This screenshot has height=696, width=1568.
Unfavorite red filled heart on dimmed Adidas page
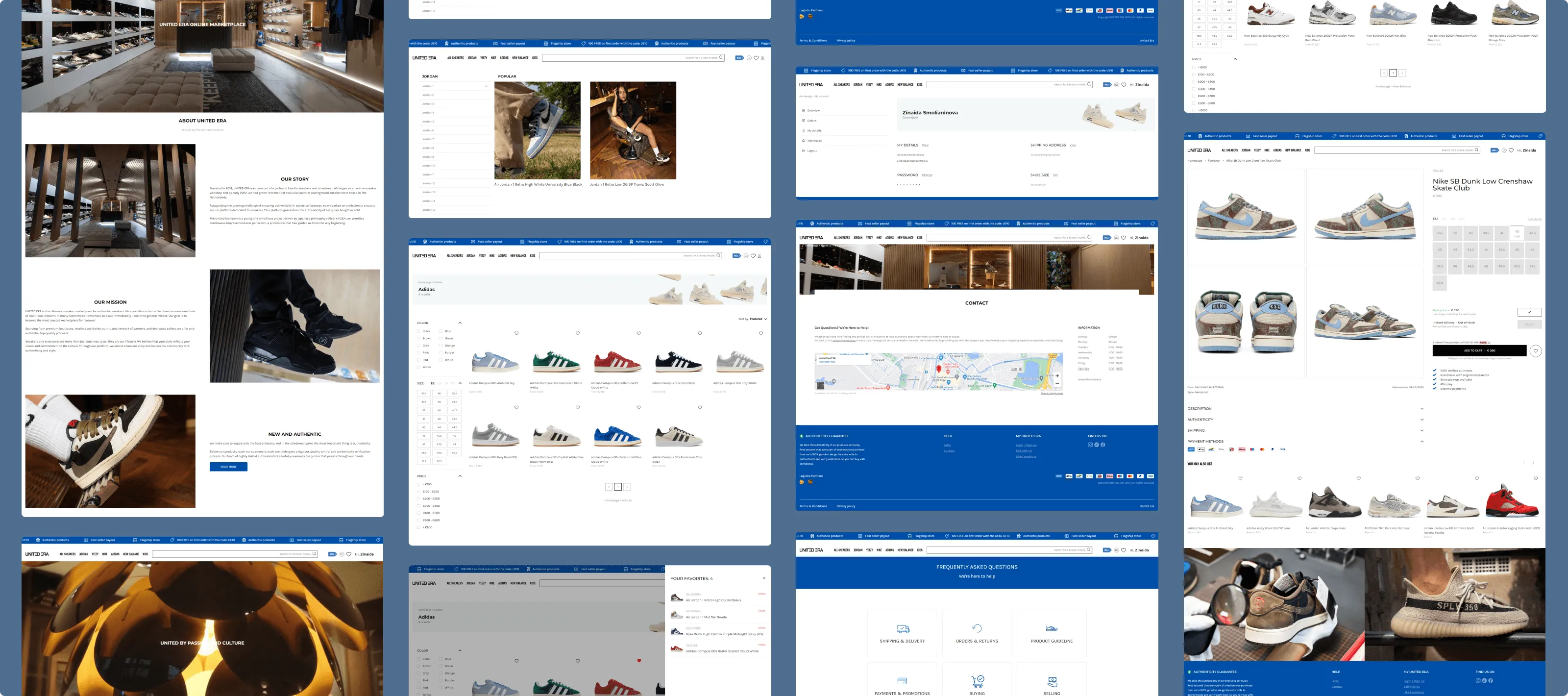[x=638, y=661]
